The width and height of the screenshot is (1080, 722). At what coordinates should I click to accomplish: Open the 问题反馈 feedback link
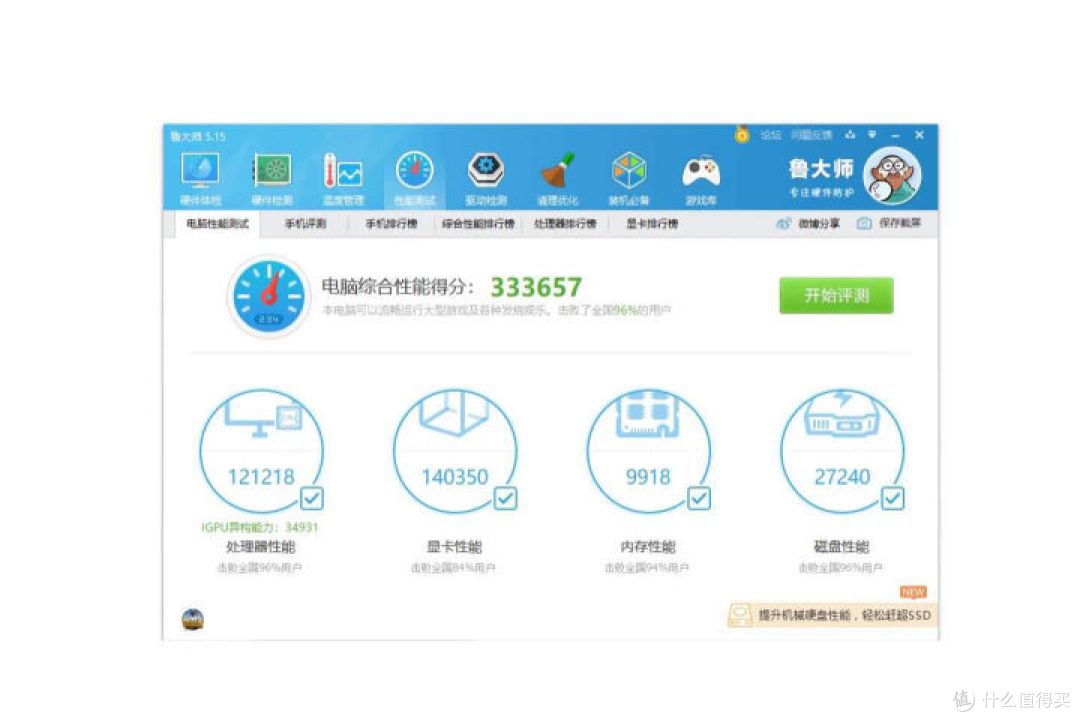(811, 135)
